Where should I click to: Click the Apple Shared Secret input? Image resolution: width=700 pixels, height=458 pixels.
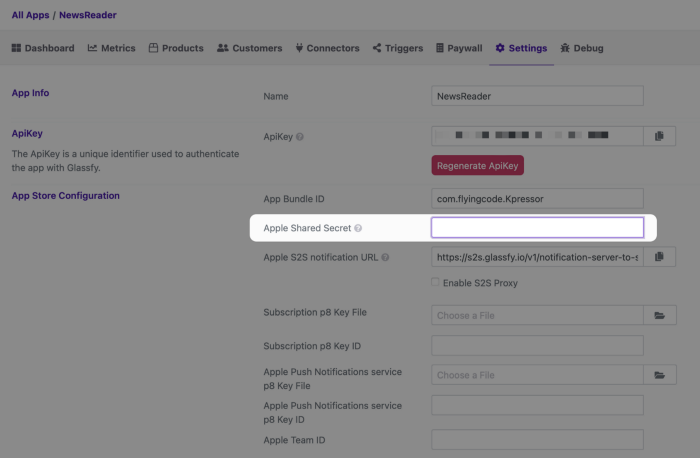(x=537, y=228)
